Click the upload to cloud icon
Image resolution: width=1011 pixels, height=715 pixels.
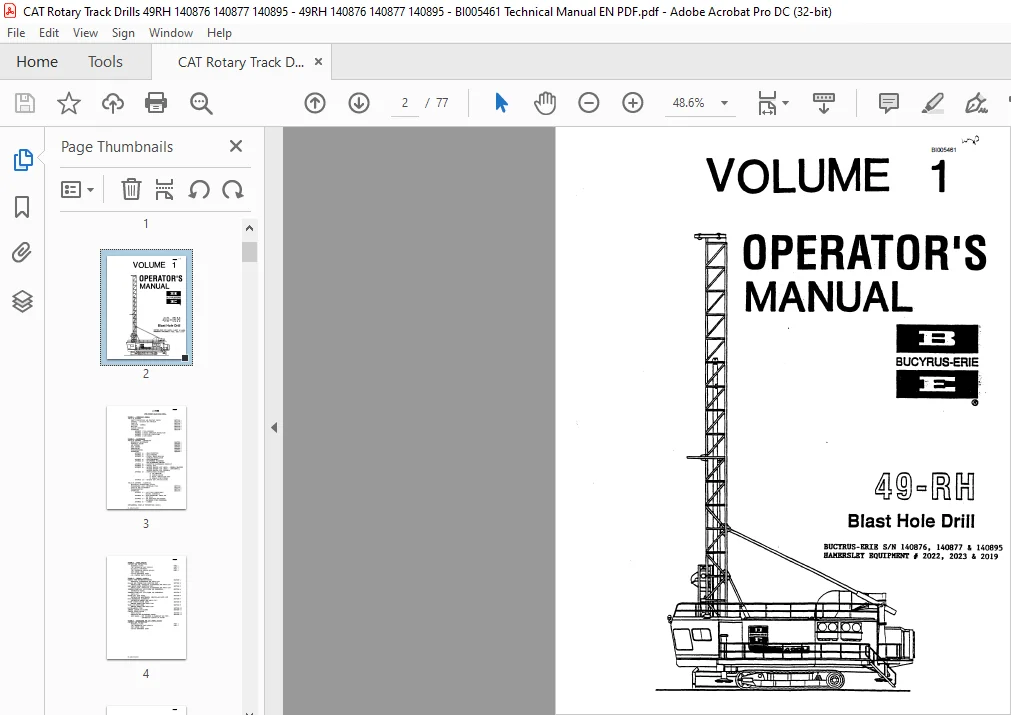pos(113,103)
